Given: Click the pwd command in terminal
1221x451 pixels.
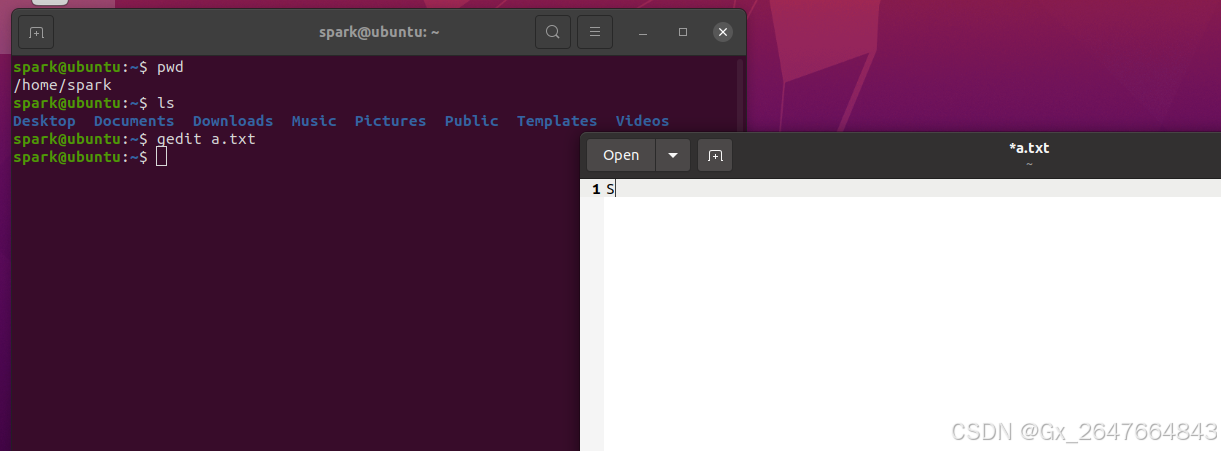Looking at the screenshot, I should coord(170,67).
